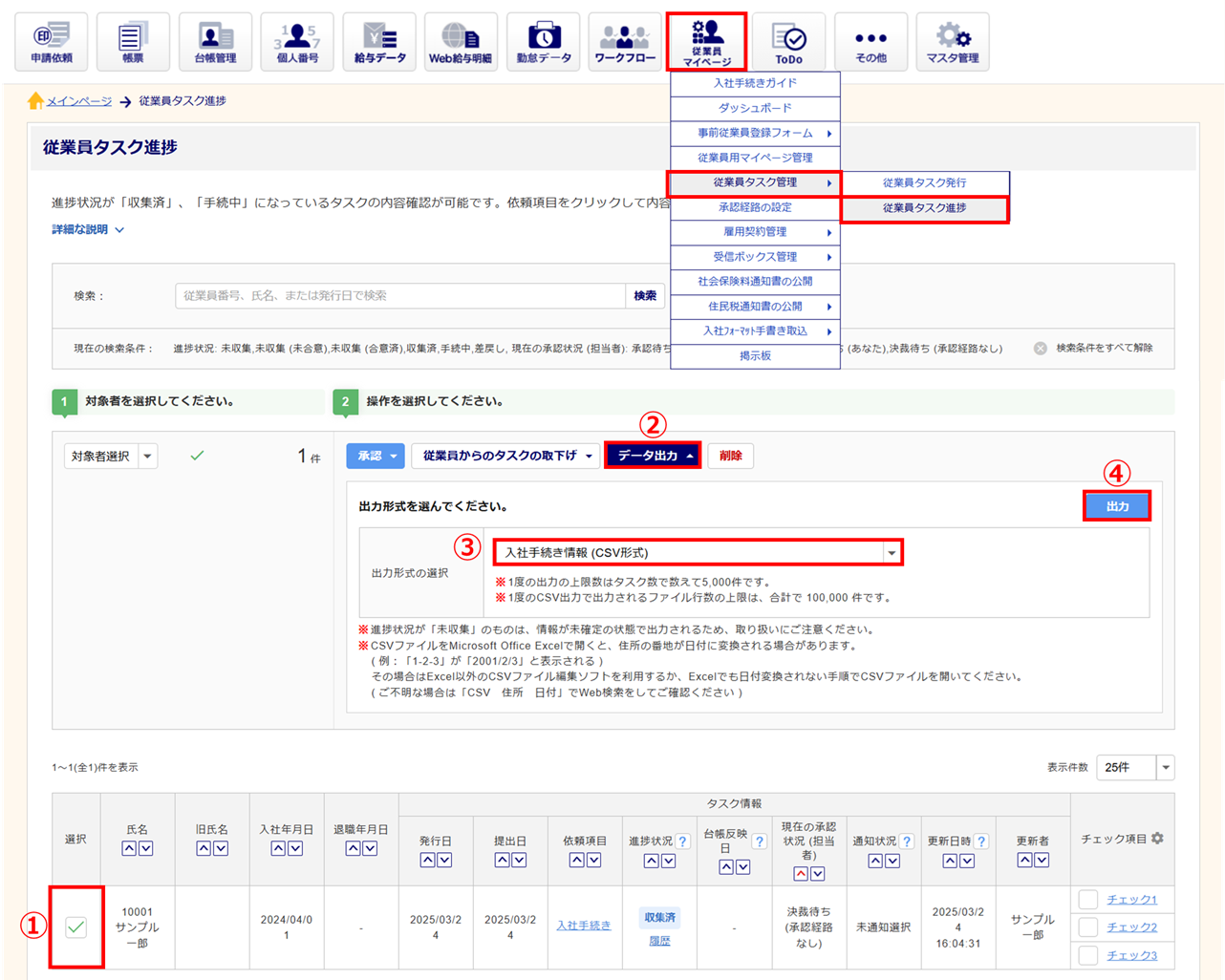Tick the チェック3 checkbox
This screenshot has width=1225, height=980.
tap(1088, 955)
